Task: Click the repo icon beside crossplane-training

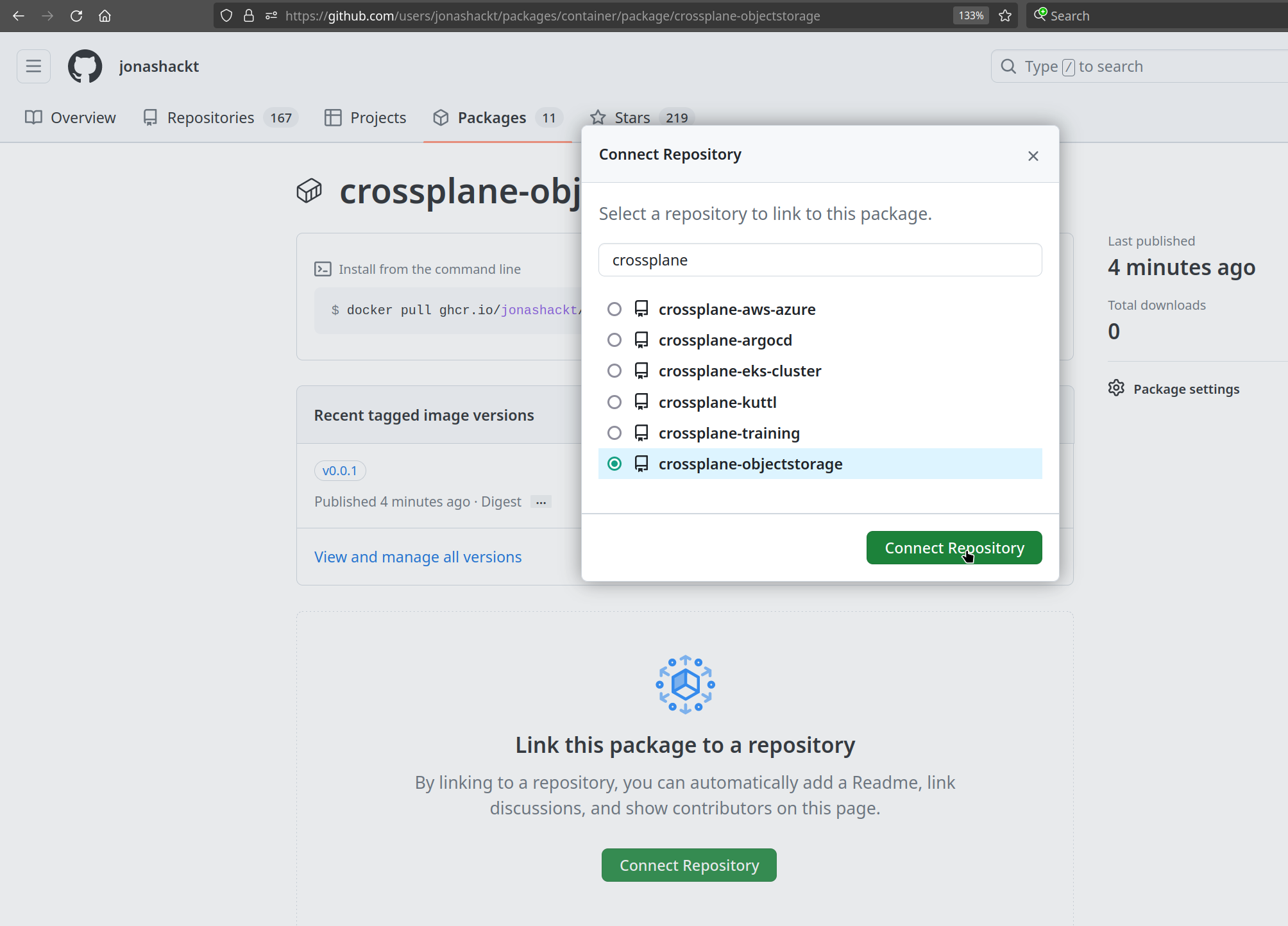Action: coord(641,433)
